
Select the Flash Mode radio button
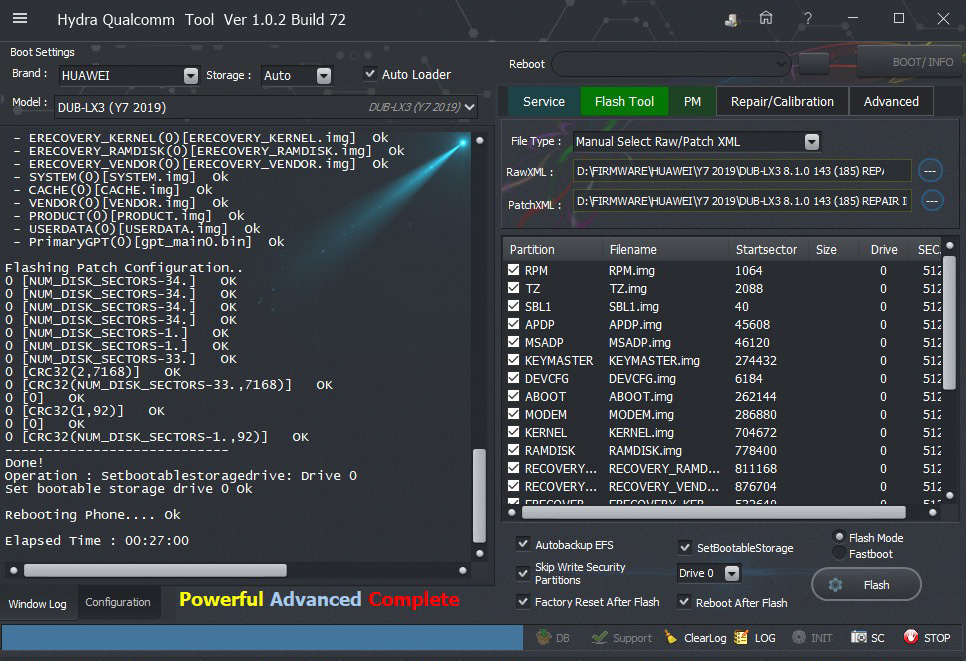(x=839, y=537)
